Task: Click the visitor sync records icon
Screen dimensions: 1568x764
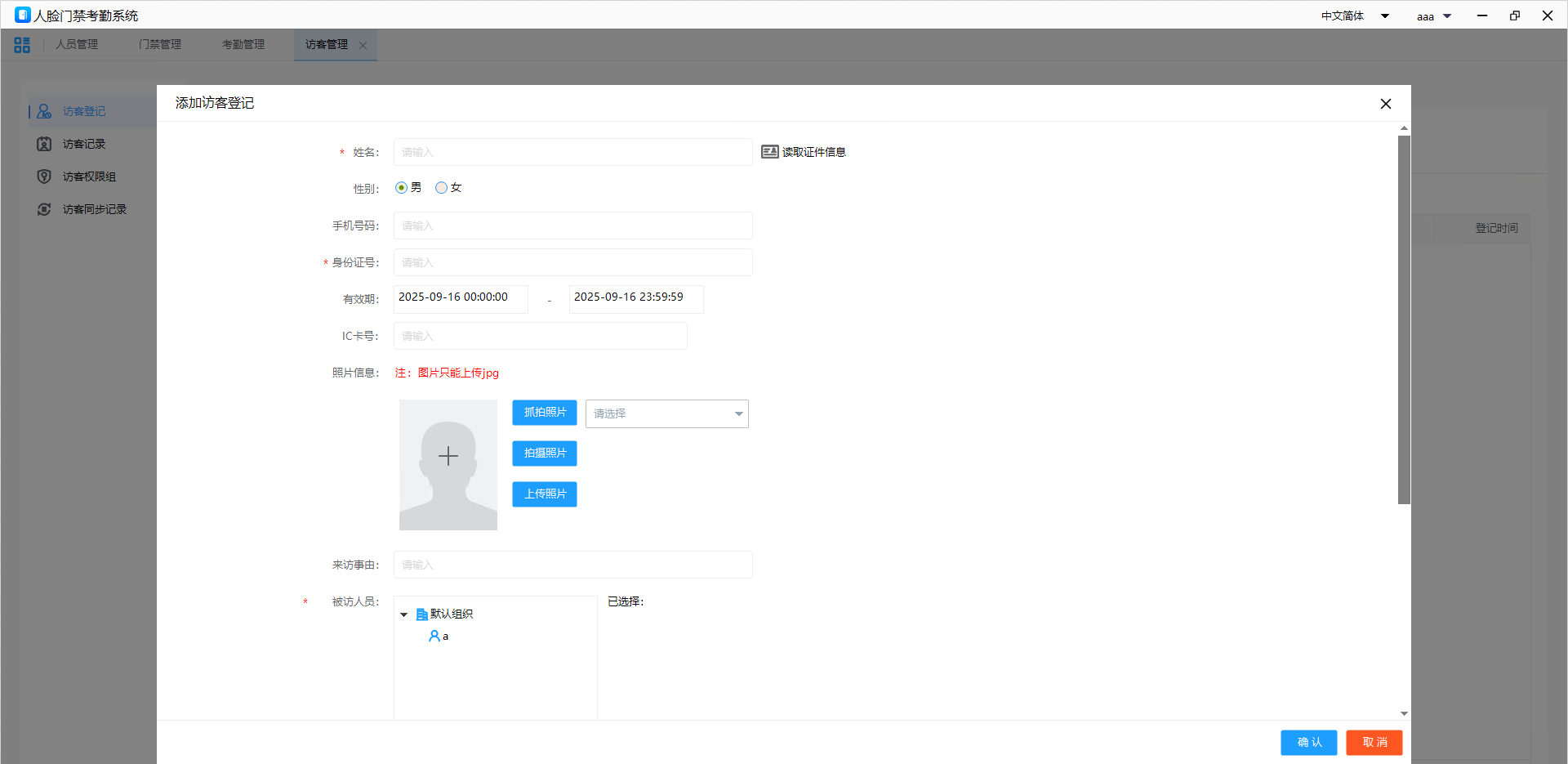Action: click(x=44, y=209)
